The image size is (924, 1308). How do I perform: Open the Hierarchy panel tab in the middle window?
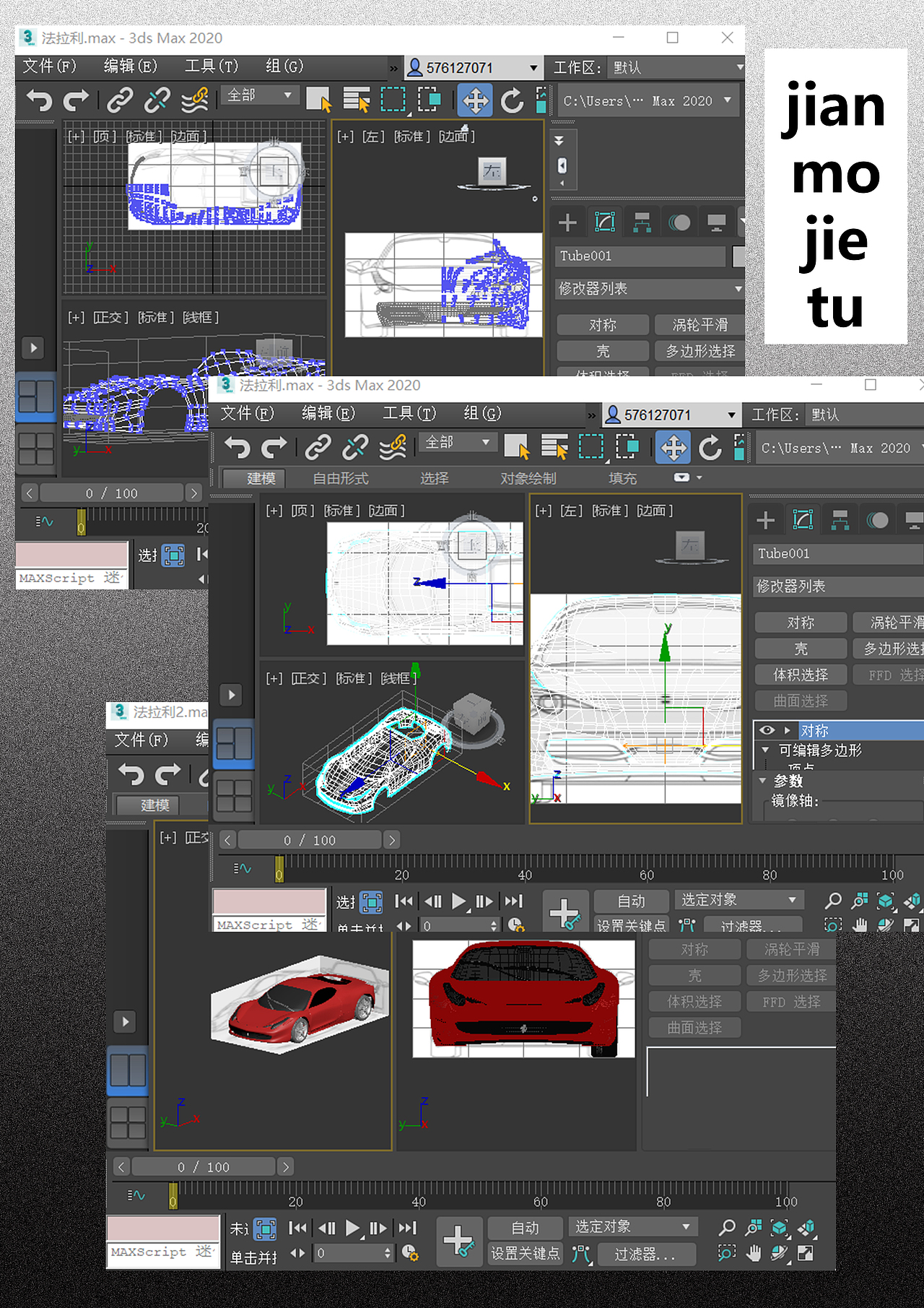coord(840,520)
